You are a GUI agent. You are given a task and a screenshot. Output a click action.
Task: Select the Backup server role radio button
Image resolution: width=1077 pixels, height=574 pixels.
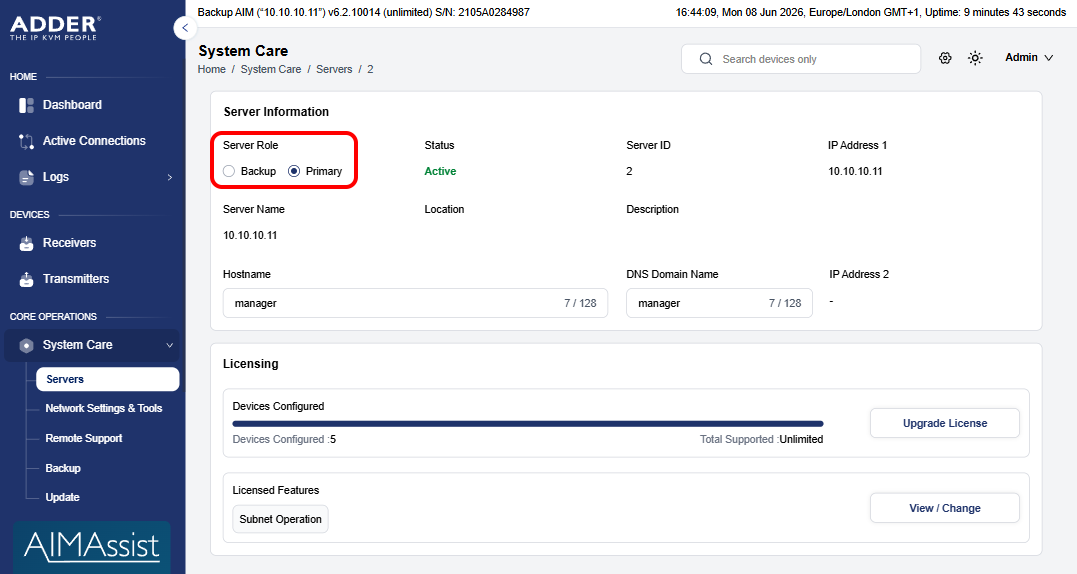click(229, 171)
